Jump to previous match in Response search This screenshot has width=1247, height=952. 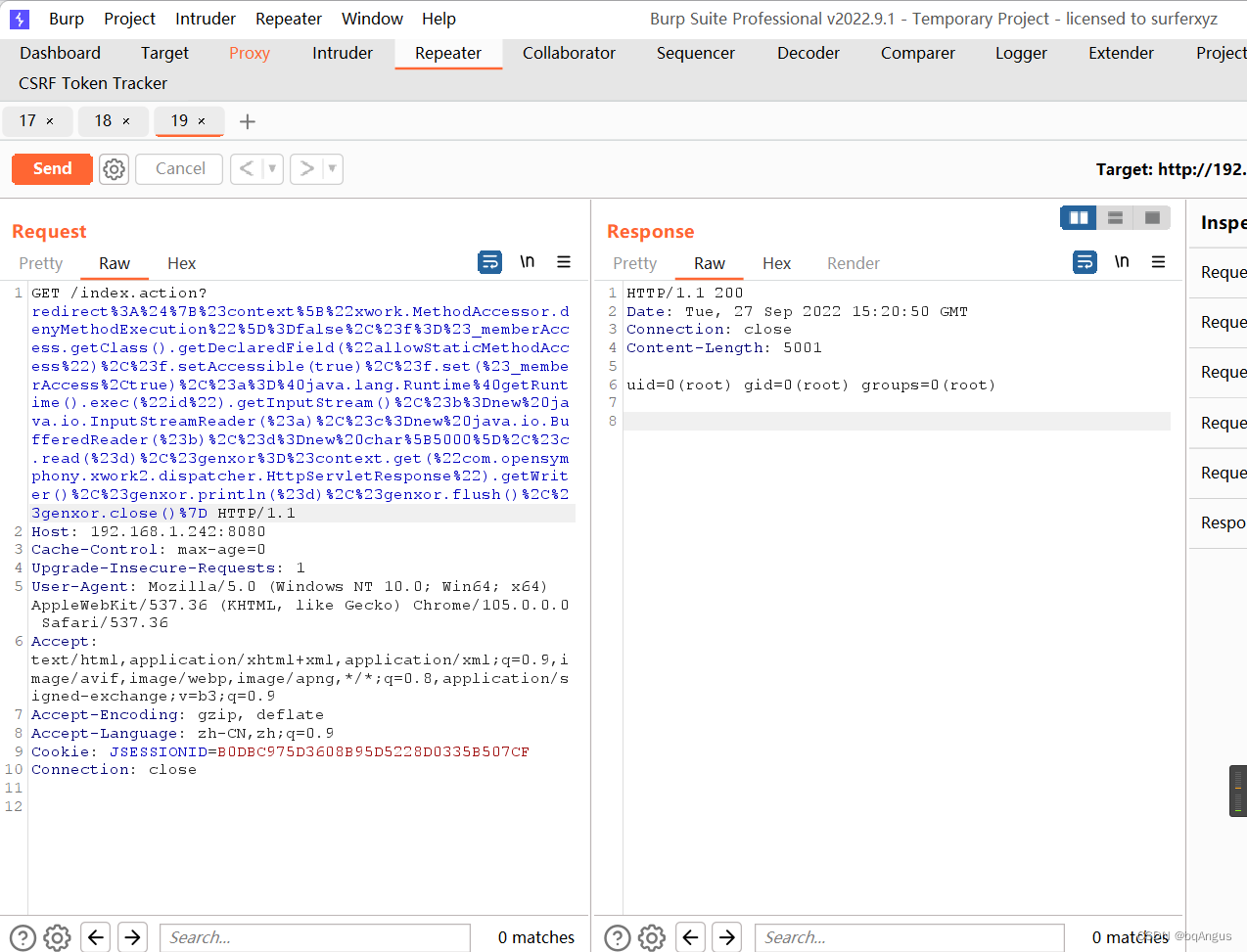coord(690,937)
